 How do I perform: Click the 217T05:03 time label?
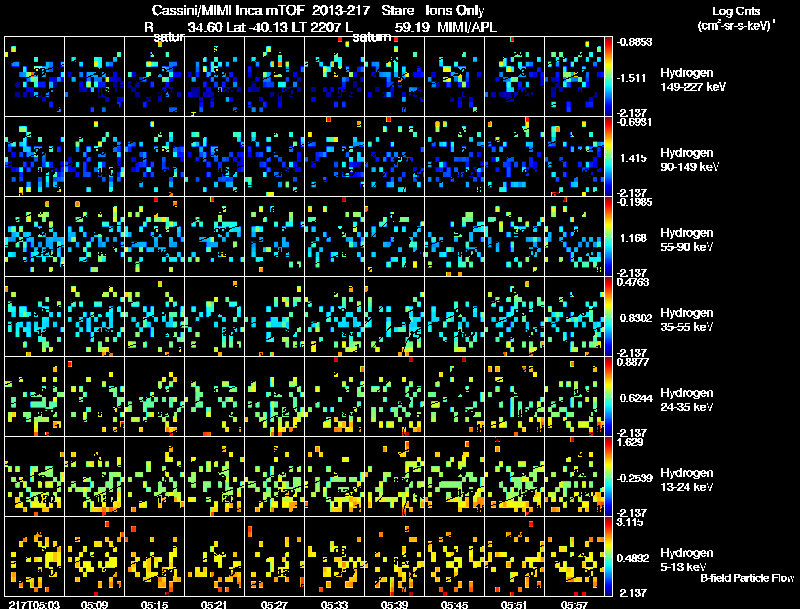click(x=34, y=604)
